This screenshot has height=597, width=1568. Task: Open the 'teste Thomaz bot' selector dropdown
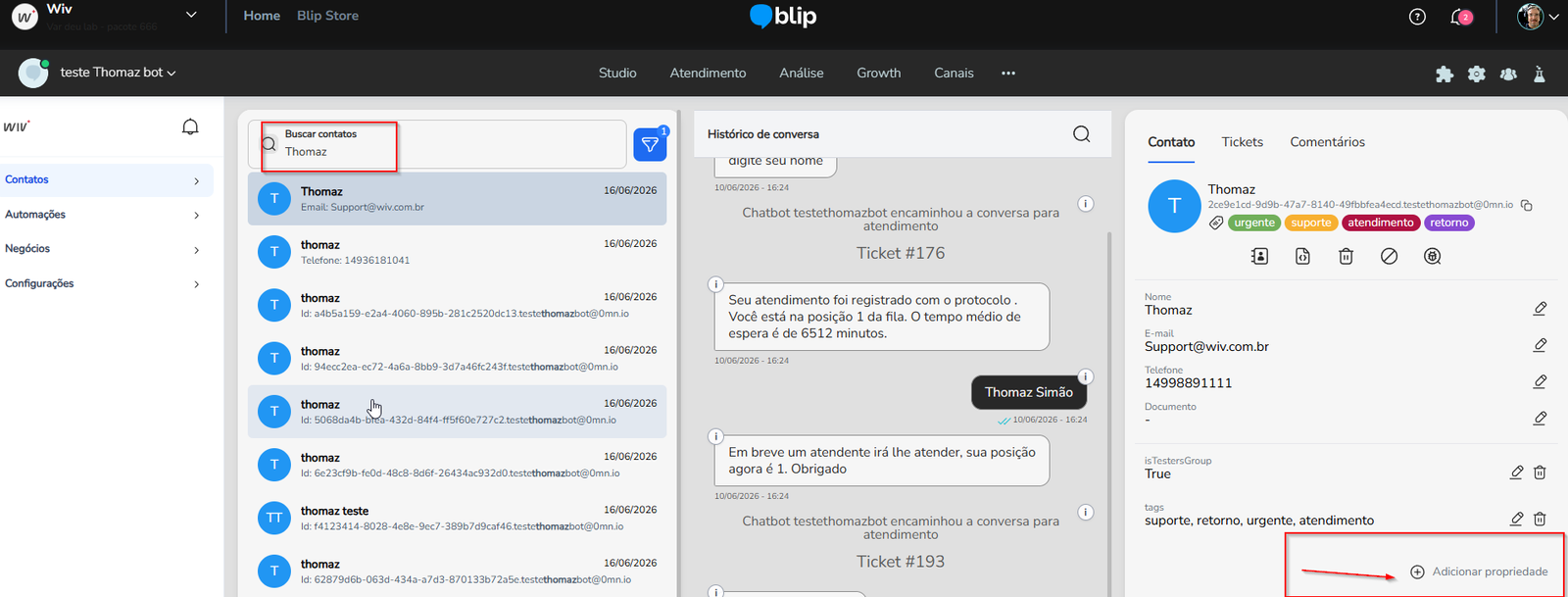[118, 73]
